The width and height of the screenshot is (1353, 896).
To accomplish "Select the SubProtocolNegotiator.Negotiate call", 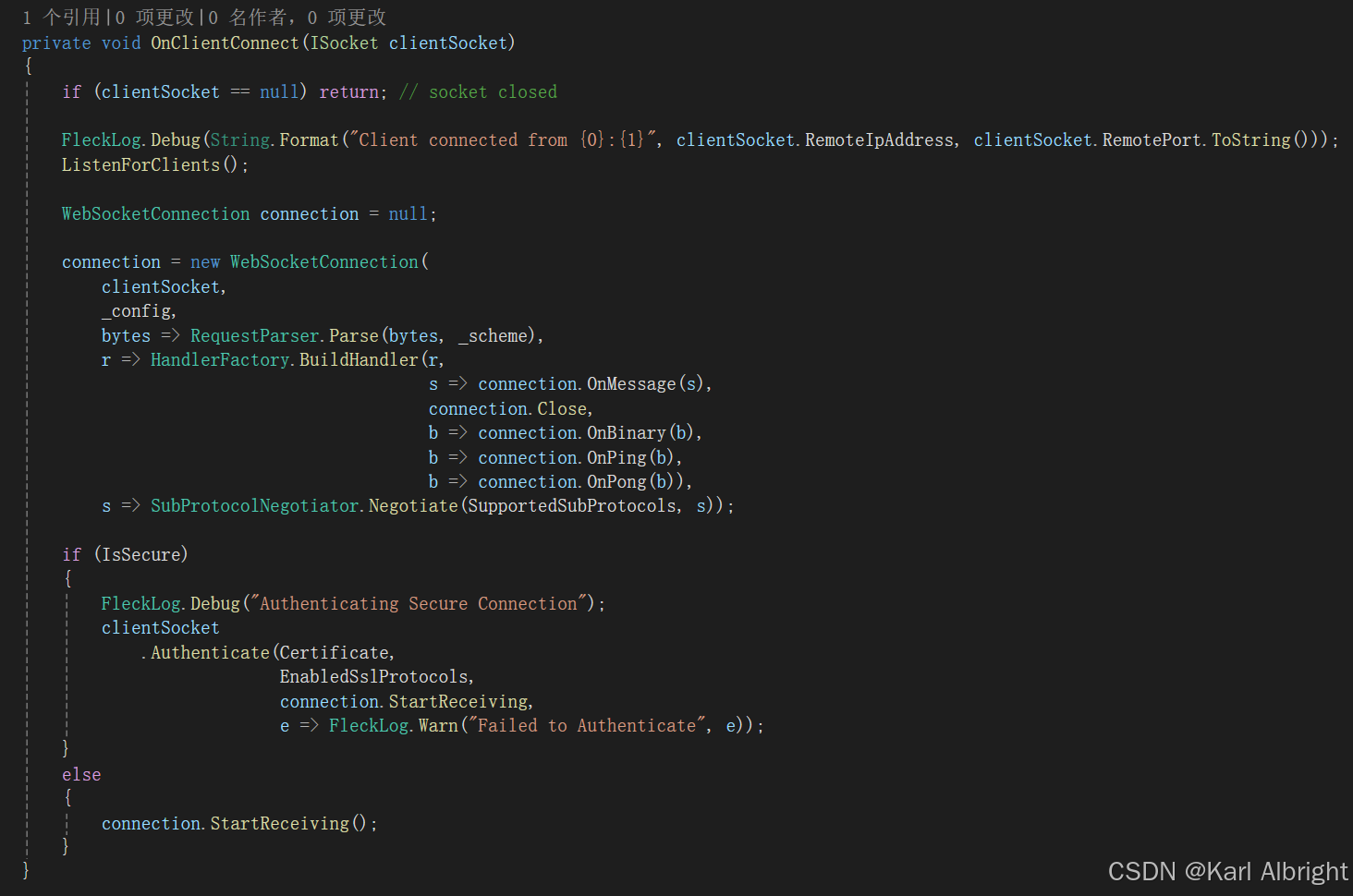I will click(305, 505).
